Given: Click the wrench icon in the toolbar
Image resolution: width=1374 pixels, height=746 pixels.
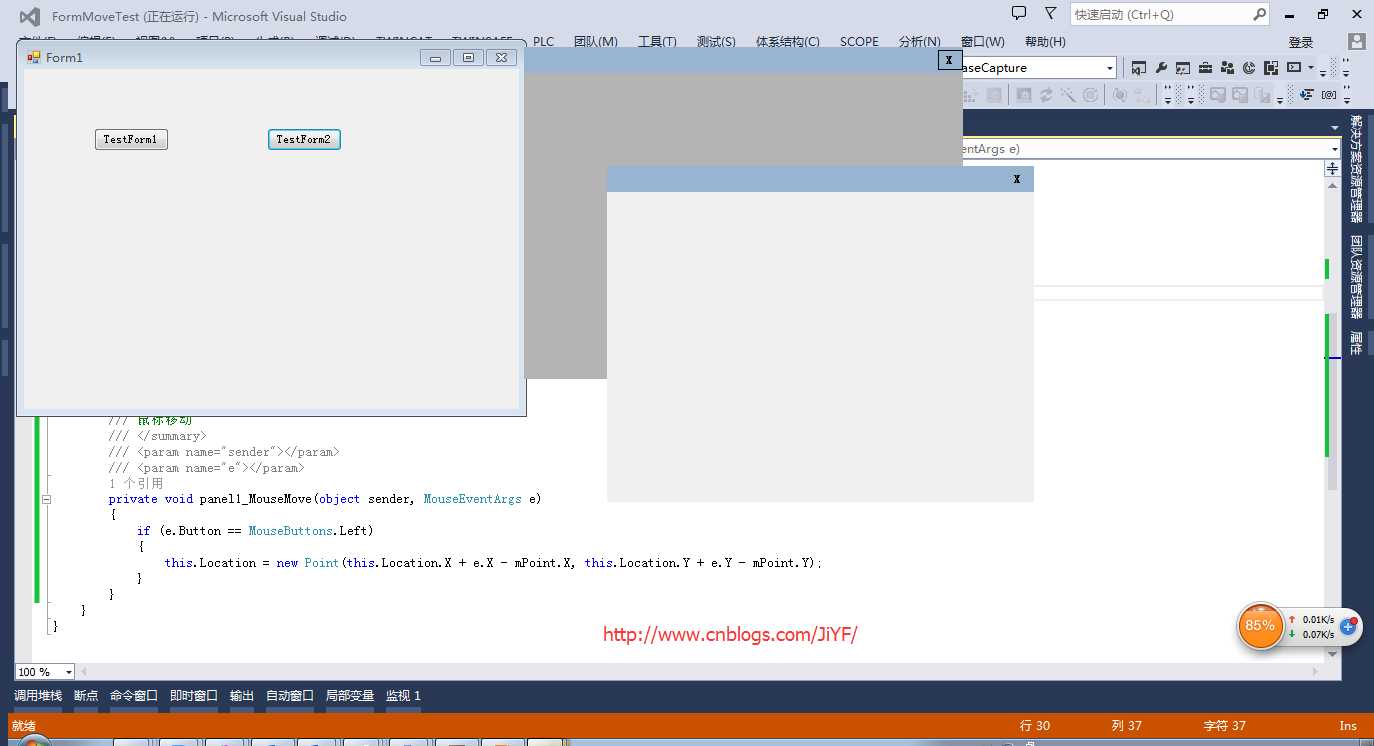Looking at the screenshot, I should (1161, 68).
